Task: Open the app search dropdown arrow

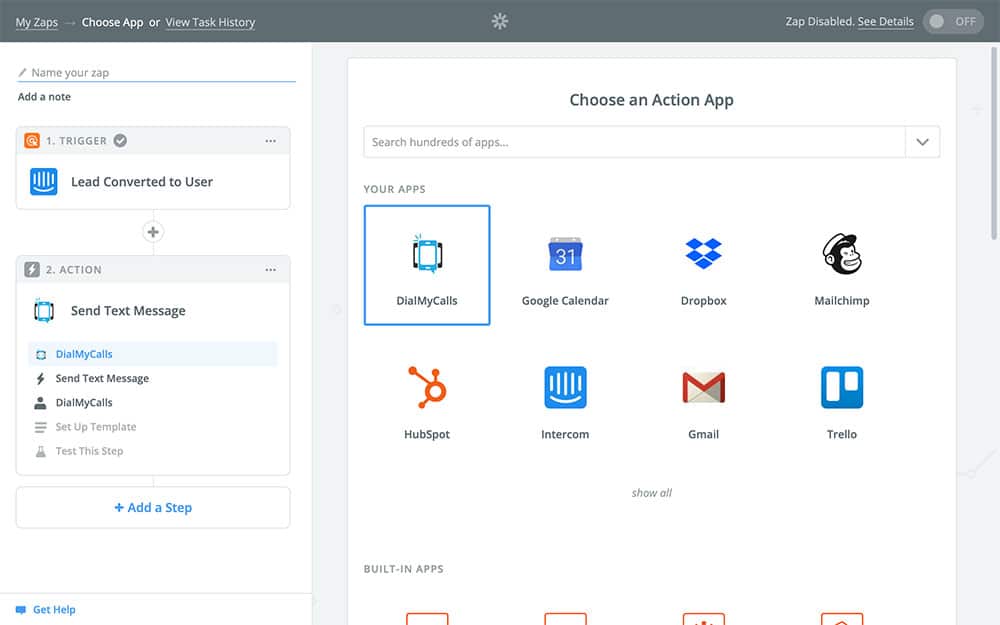Action: pyautogui.click(x=922, y=142)
